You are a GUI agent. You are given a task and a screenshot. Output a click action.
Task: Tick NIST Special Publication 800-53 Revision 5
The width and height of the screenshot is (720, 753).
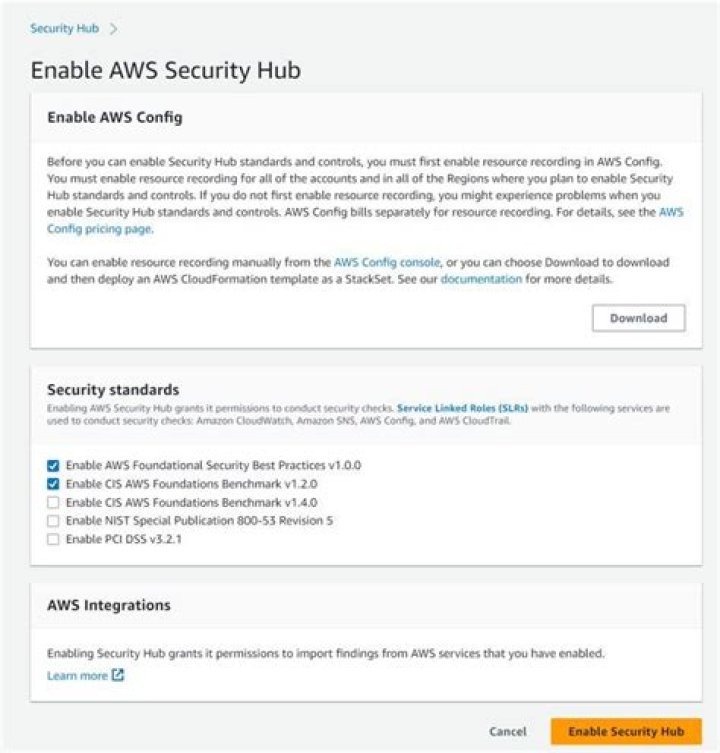(53, 520)
